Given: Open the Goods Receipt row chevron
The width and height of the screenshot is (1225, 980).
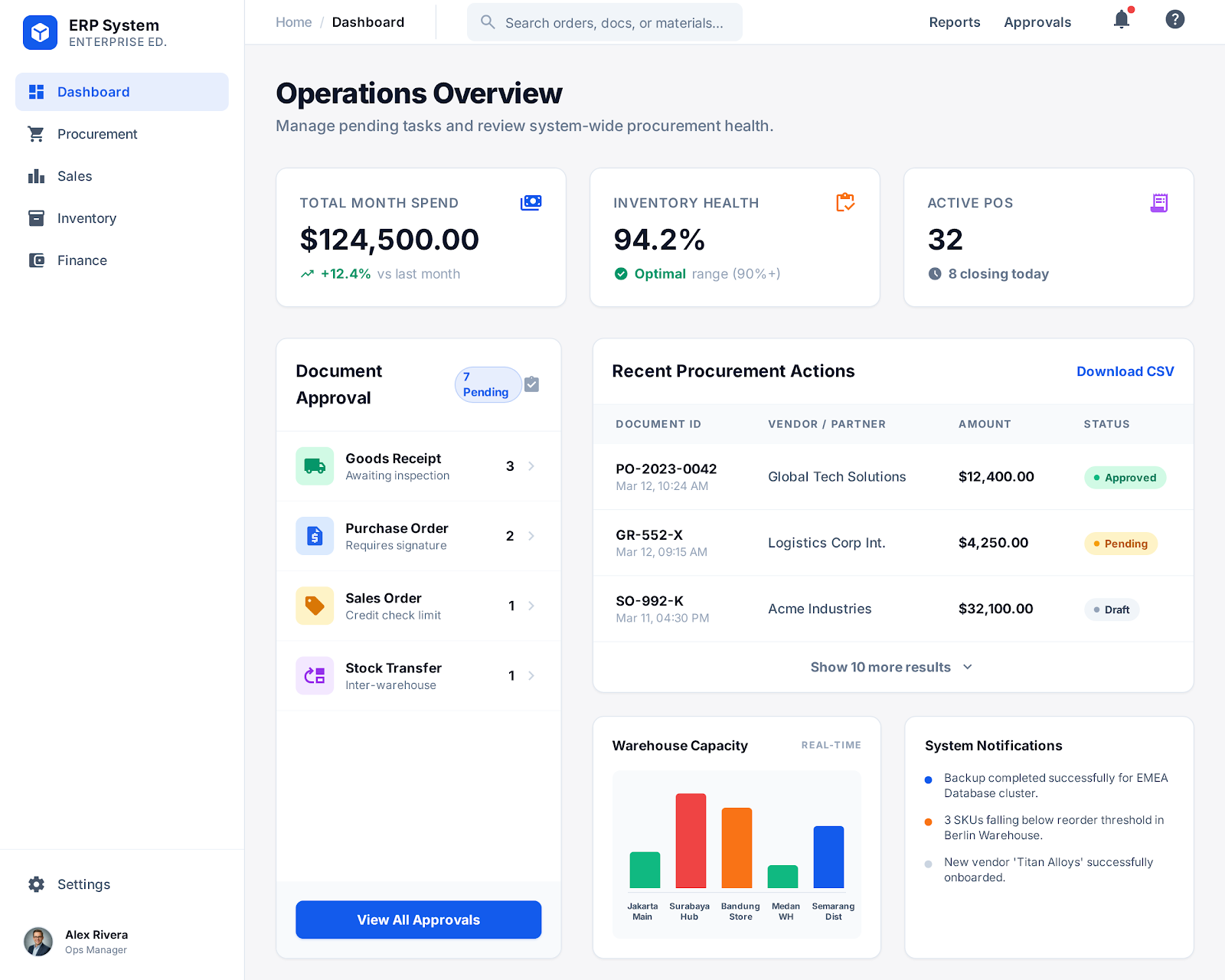Looking at the screenshot, I should click(x=531, y=466).
